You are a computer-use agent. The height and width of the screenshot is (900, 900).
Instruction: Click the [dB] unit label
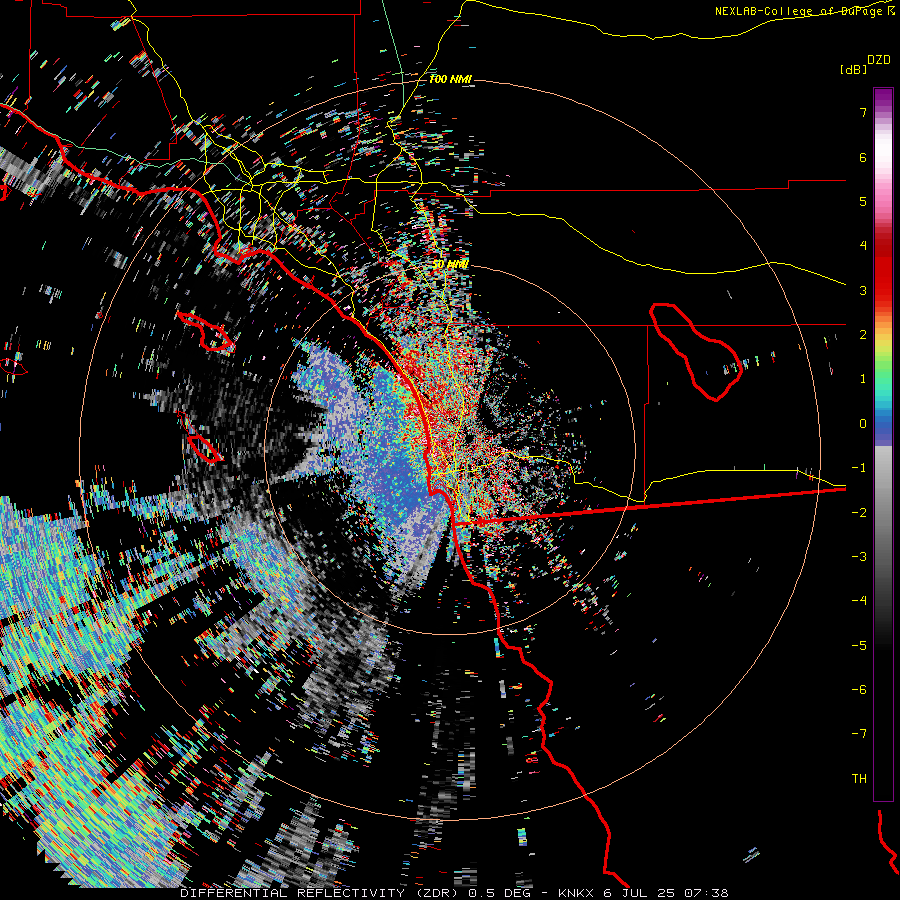pyautogui.click(x=854, y=69)
